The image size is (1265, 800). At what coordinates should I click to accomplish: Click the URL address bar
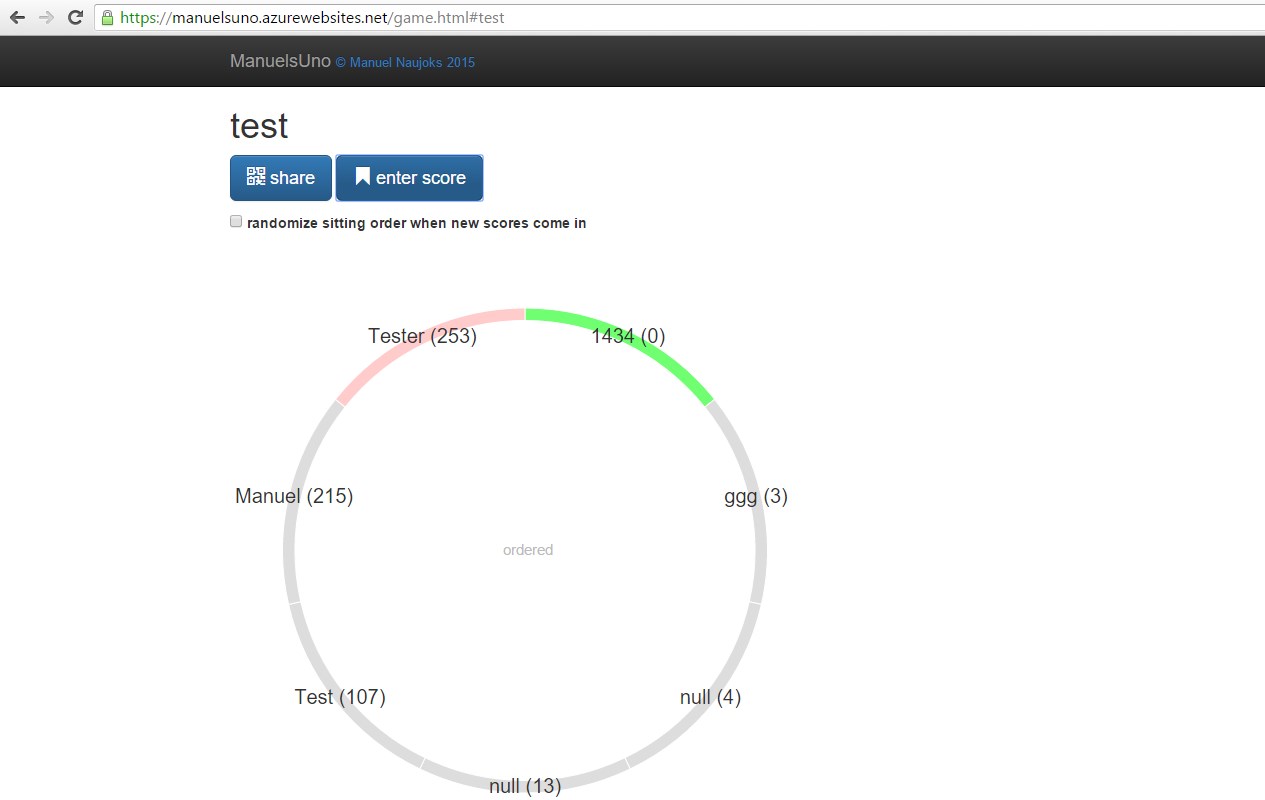600,18
